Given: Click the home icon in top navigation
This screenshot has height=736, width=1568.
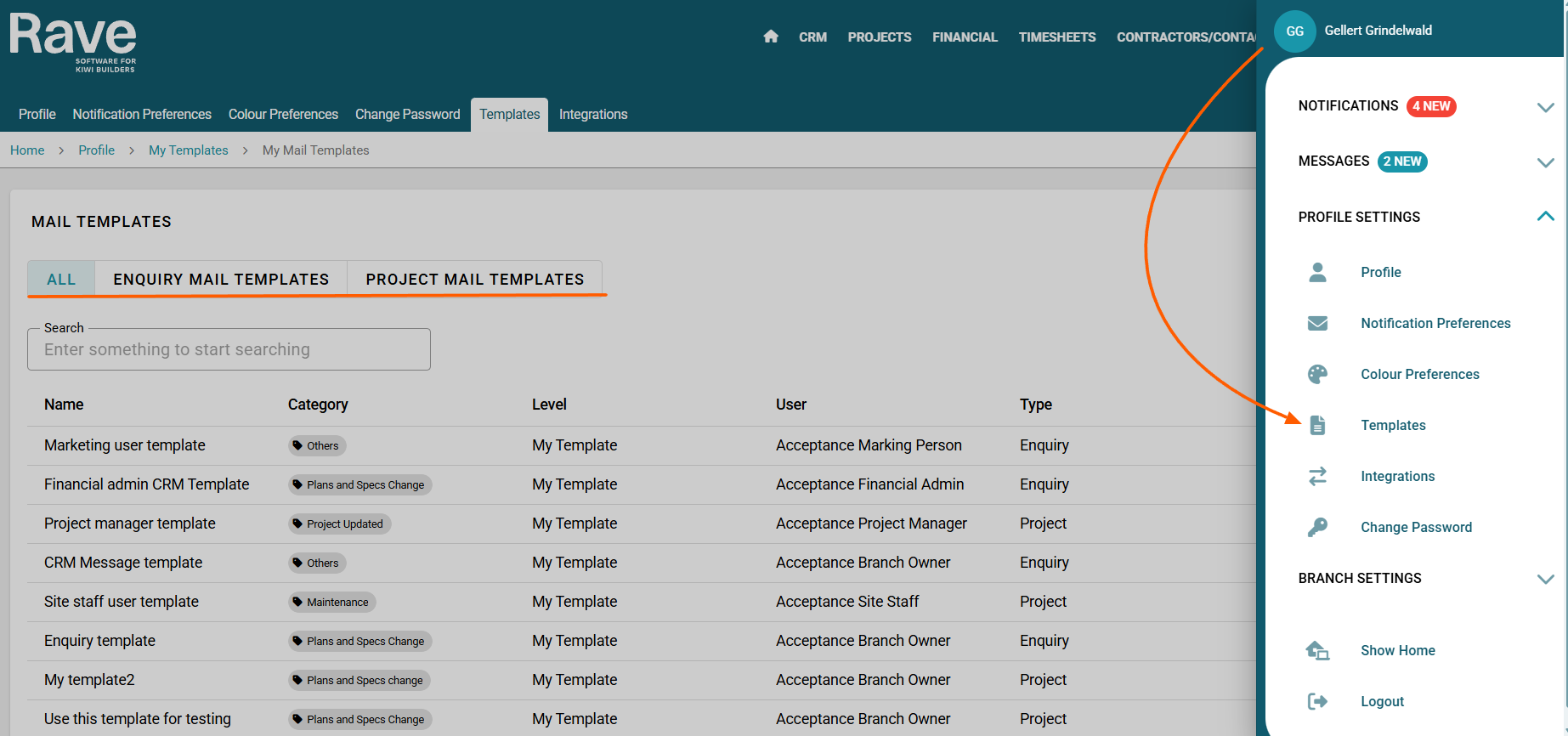Looking at the screenshot, I should tap(771, 37).
